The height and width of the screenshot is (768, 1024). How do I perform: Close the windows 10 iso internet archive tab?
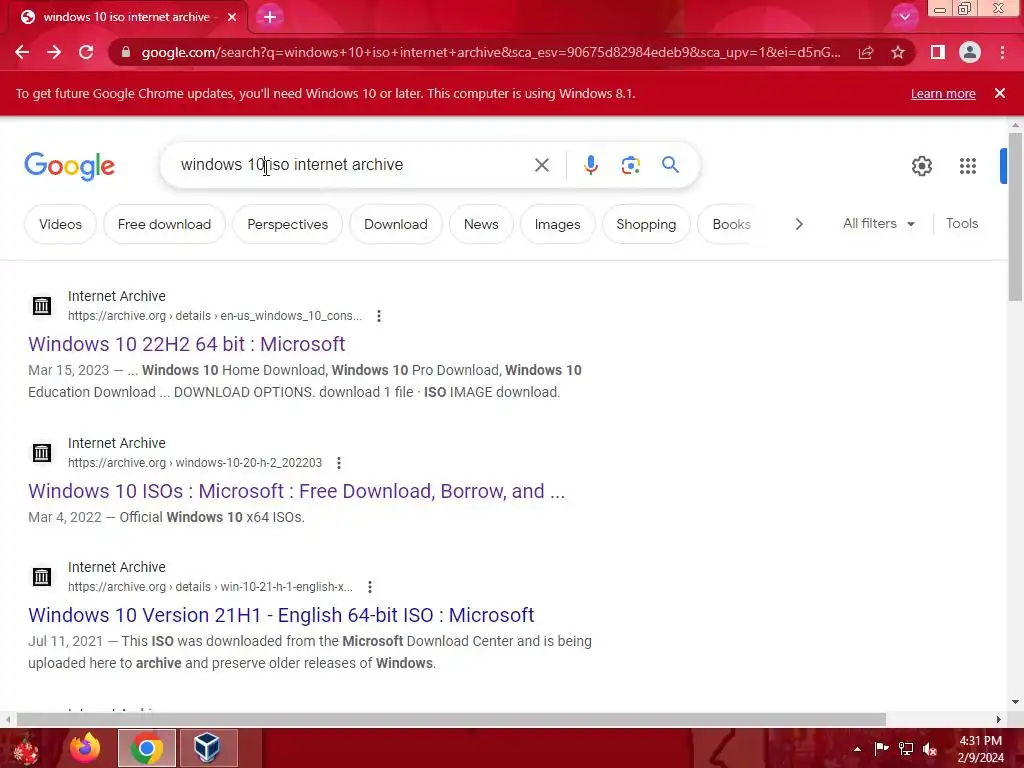pyautogui.click(x=232, y=17)
